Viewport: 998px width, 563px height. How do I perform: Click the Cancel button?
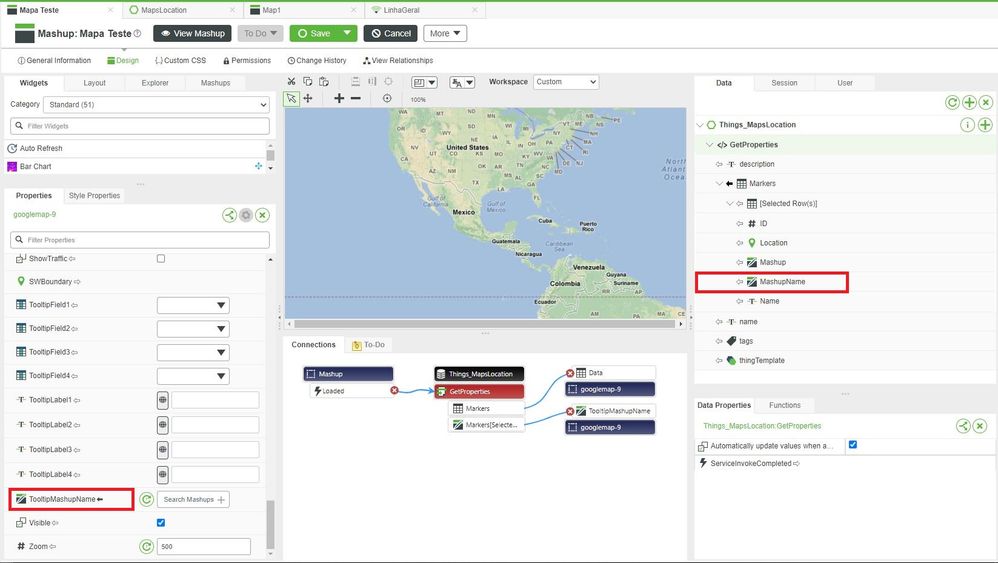tap(393, 33)
